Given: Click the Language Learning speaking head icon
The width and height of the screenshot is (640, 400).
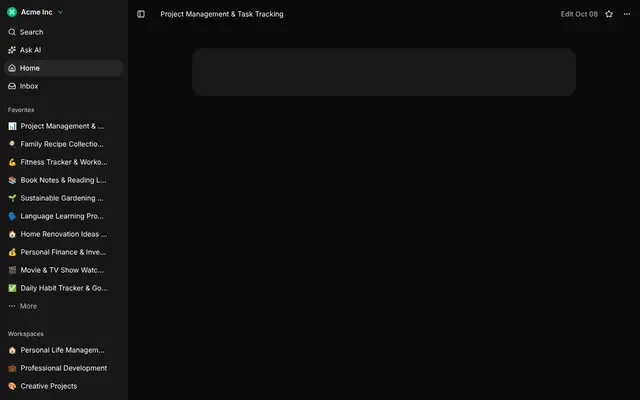Looking at the screenshot, I should tap(12, 216).
